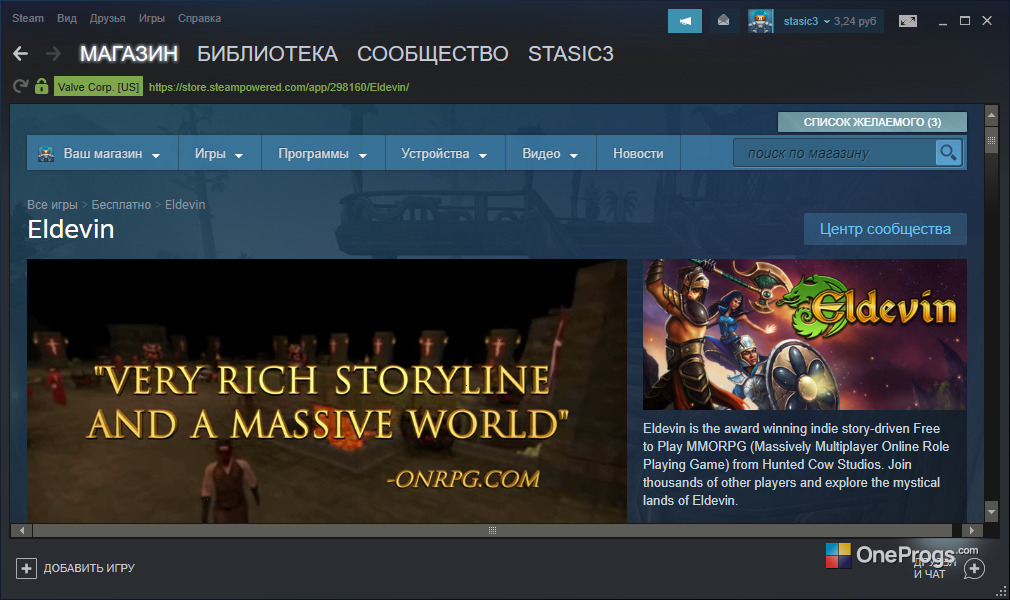Click the horizontal scrollbar left arrow
This screenshot has width=1010, height=600.
tap(21, 530)
